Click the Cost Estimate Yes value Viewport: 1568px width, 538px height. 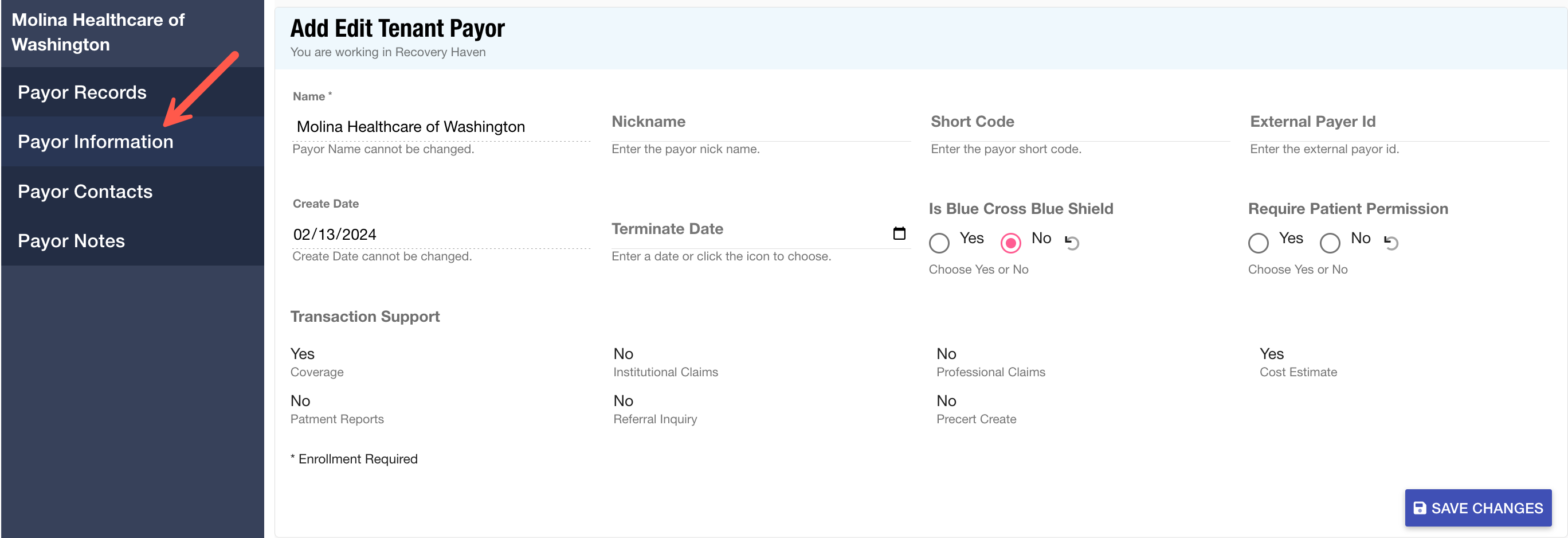1271,354
